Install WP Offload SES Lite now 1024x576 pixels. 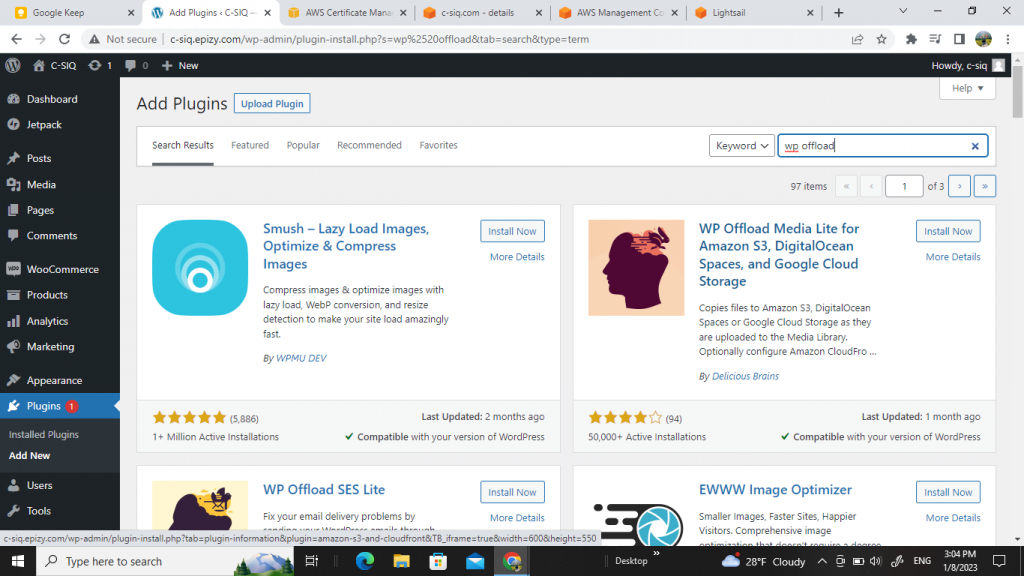tap(512, 492)
